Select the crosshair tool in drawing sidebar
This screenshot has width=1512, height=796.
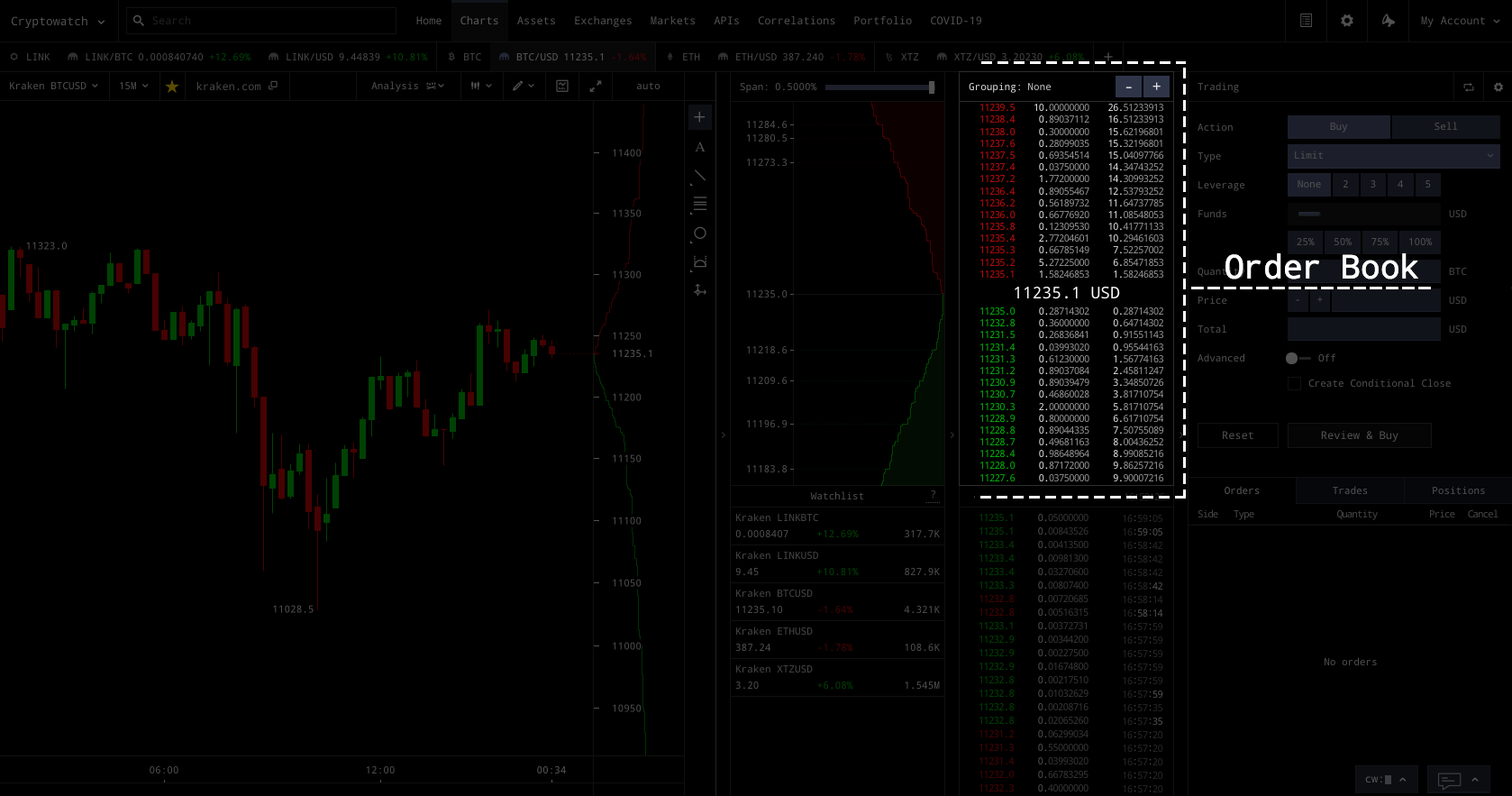700,117
